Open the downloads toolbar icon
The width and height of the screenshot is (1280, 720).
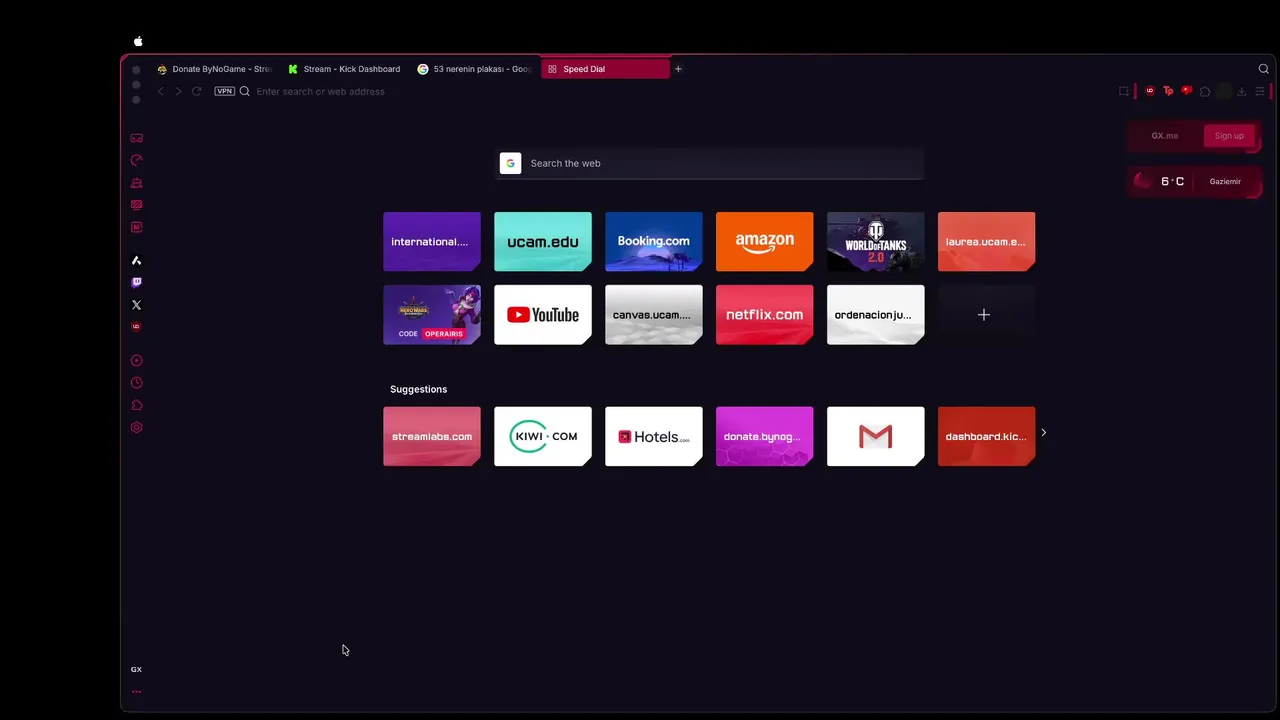tap(1242, 91)
